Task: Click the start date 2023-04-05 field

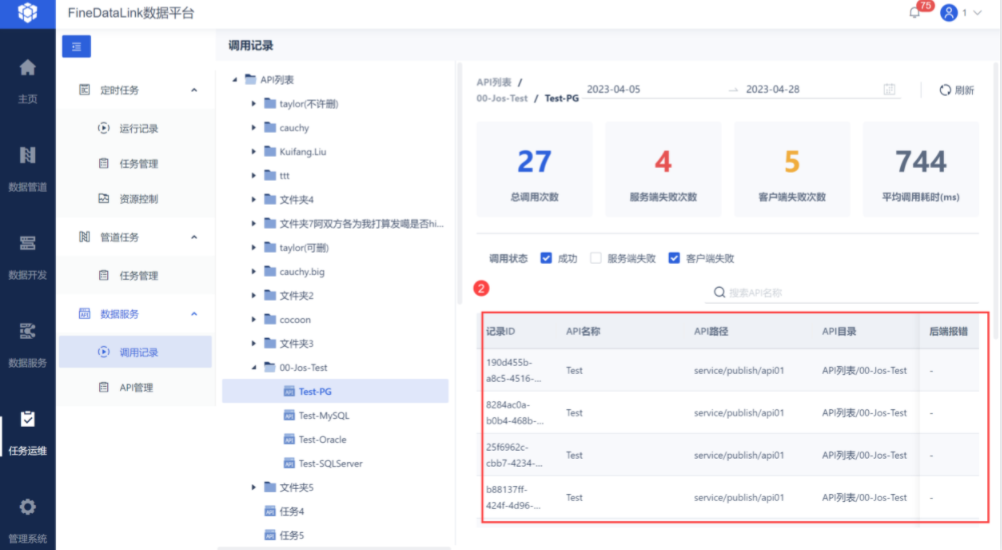Action: (613, 89)
